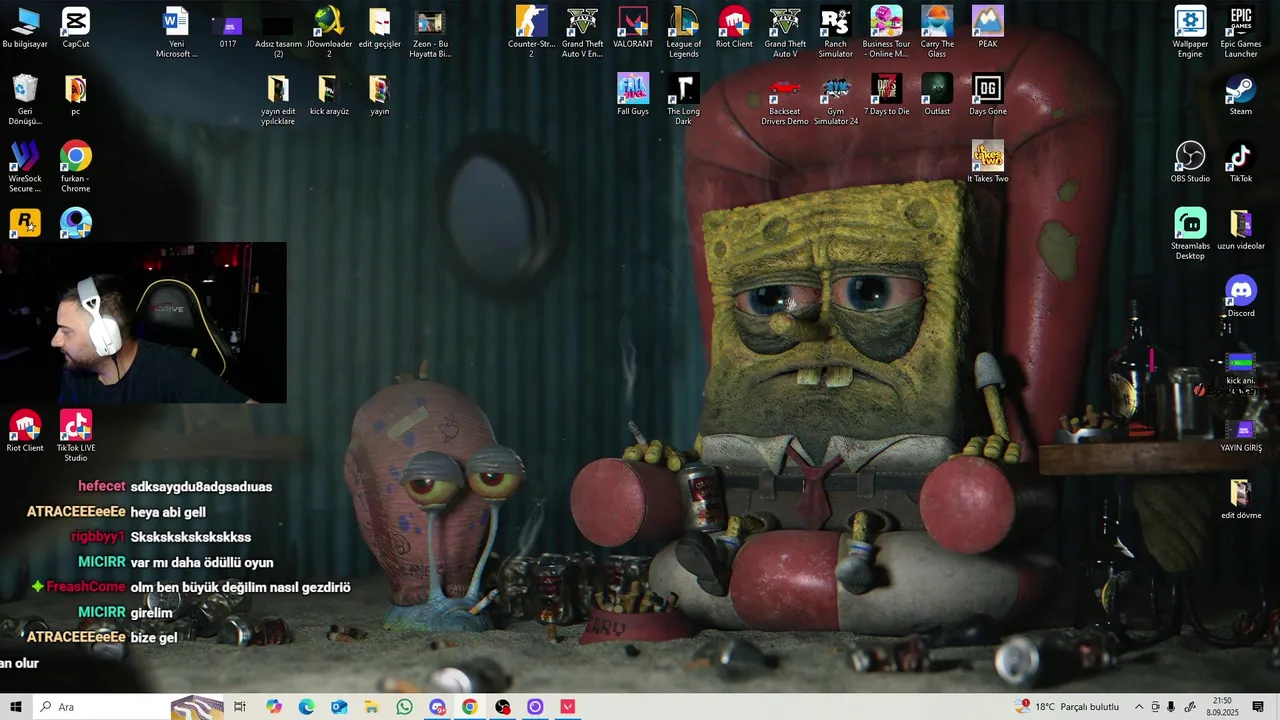Screen dimensions: 1280x720
Task: Open Copilot from the taskbar
Action: point(274,707)
